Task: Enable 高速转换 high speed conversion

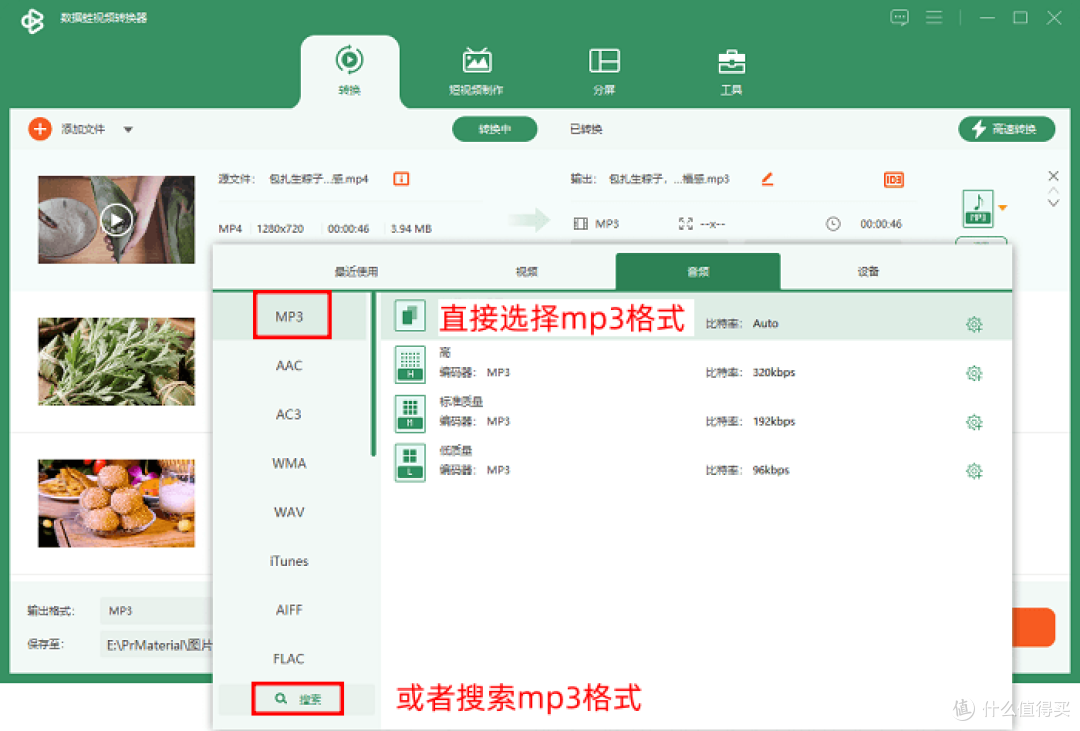Action: 1006,129
